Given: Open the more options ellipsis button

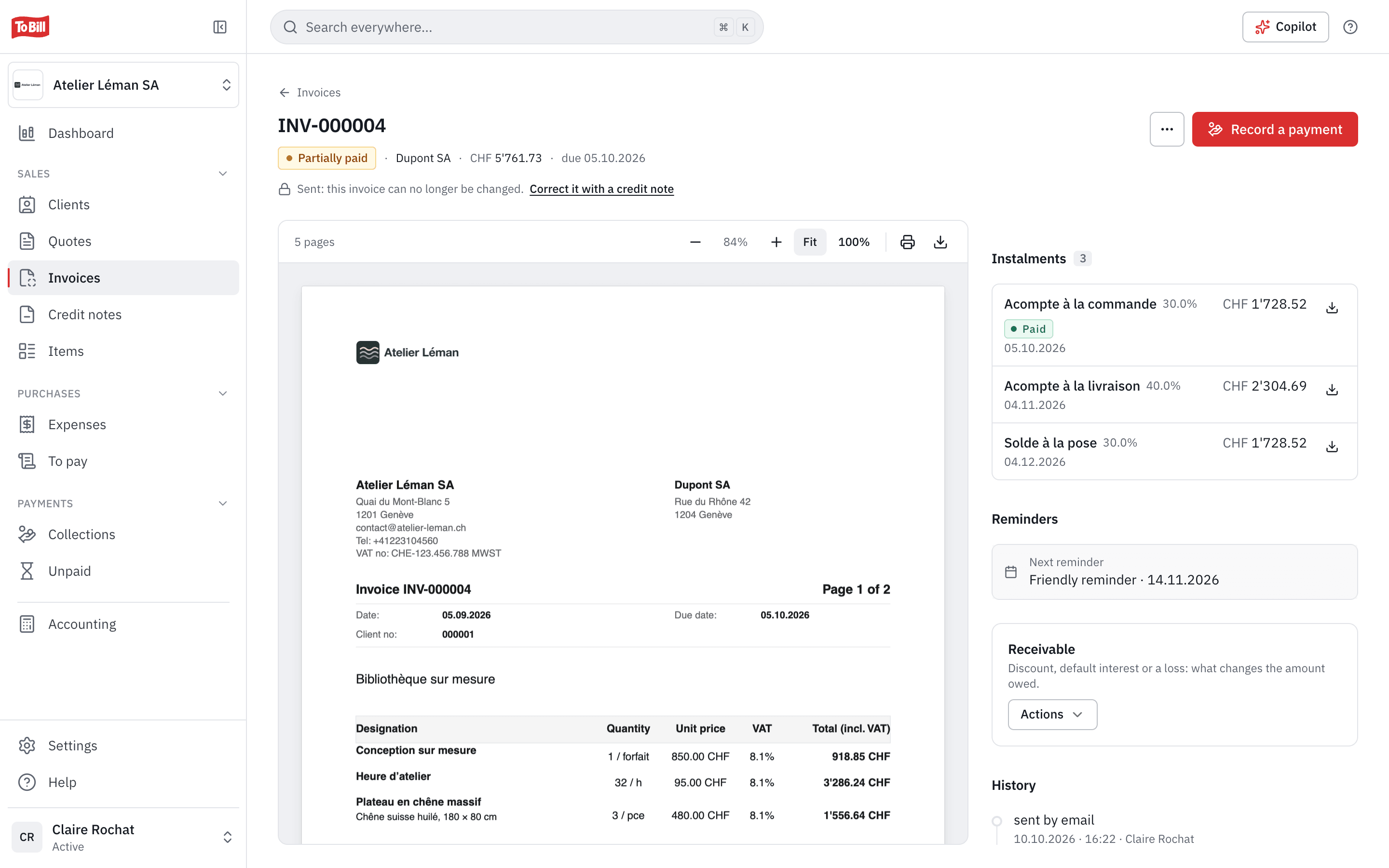Looking at the screenshot, I should tap(1166, 129).
